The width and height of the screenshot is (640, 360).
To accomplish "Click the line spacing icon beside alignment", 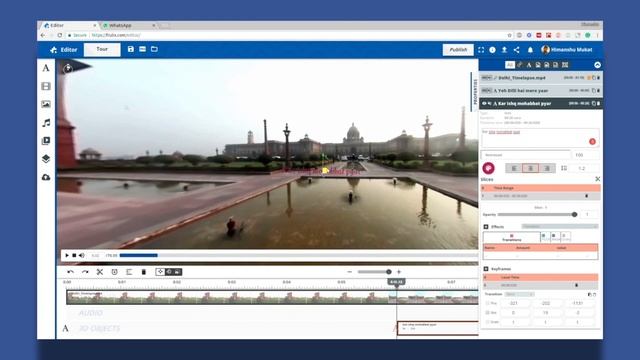I will [564, 168].
